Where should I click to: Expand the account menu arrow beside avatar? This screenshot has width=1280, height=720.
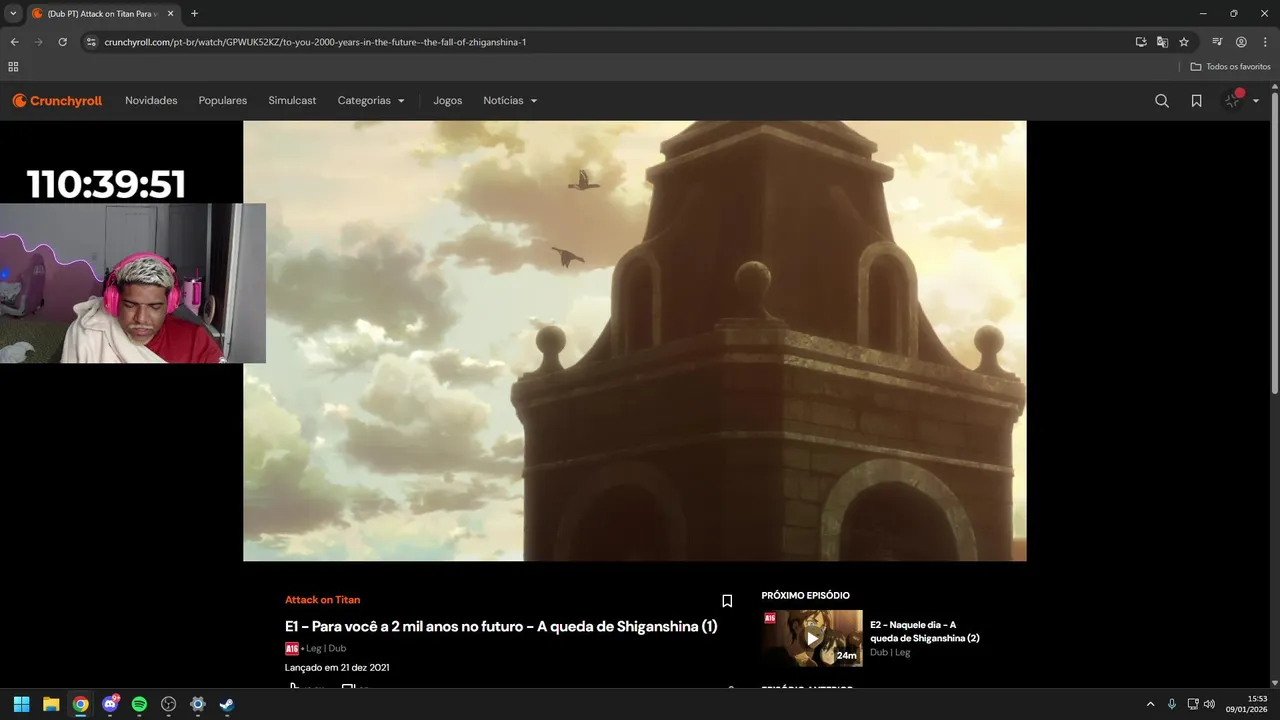(x=1256, y=101)
